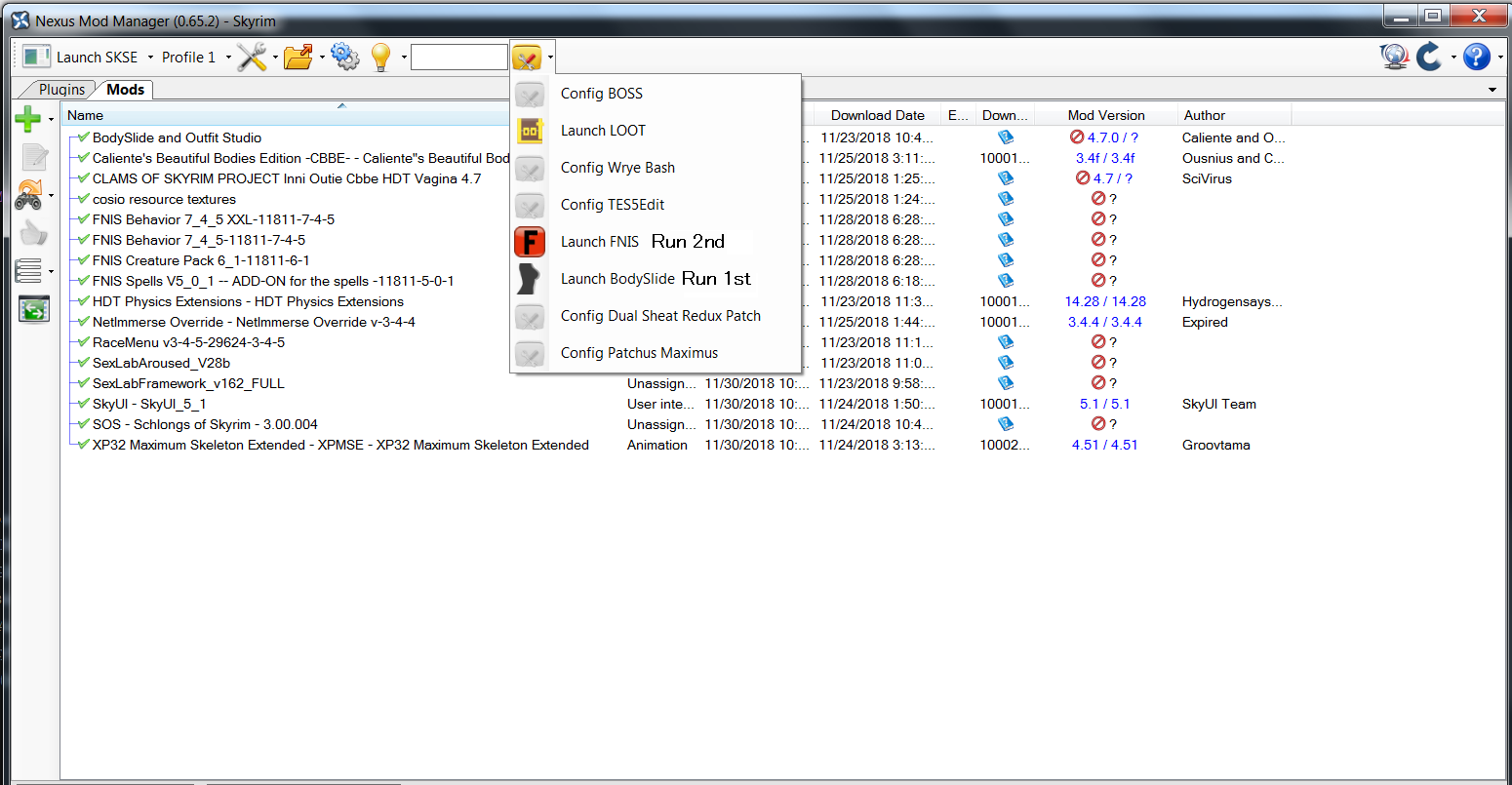Open dropdown arrow next to folder icon
1512x785 pixels.
[322, 58]
